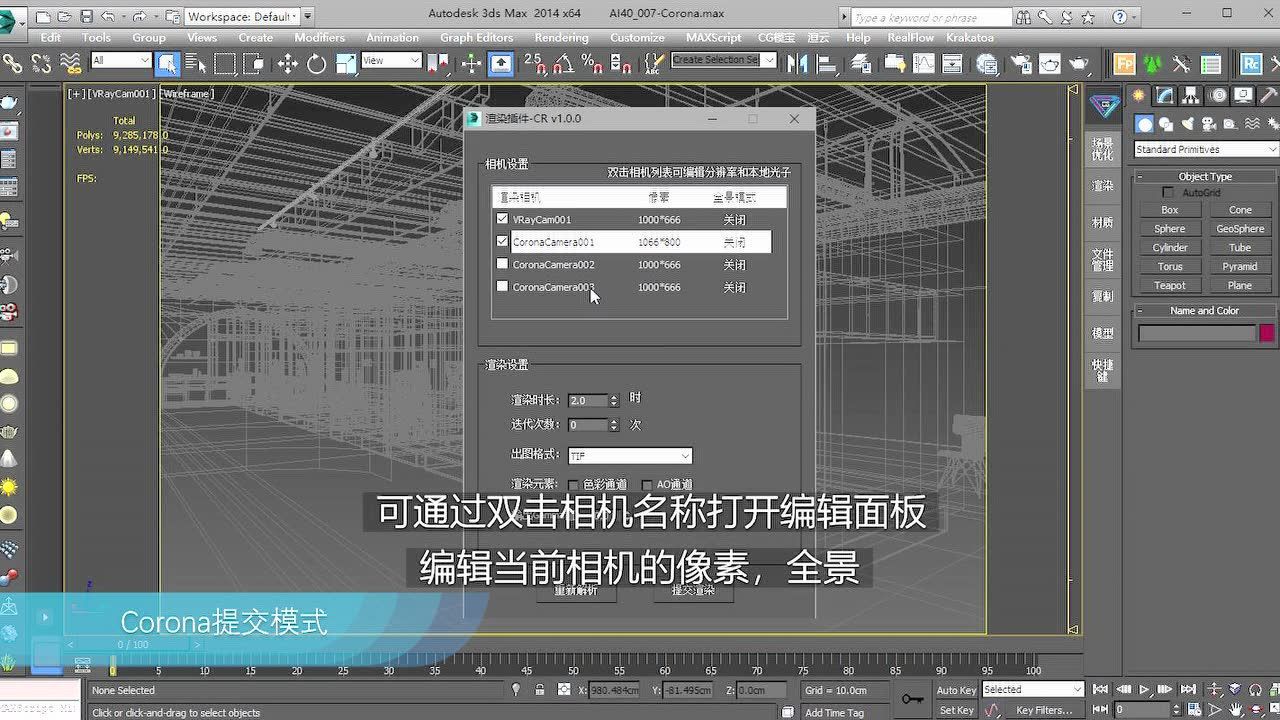The width and height of the screenshot is (1280, 720).
Task: Uncheck the VRayCam001 camera checkbox
Action: tap(502, 218)
